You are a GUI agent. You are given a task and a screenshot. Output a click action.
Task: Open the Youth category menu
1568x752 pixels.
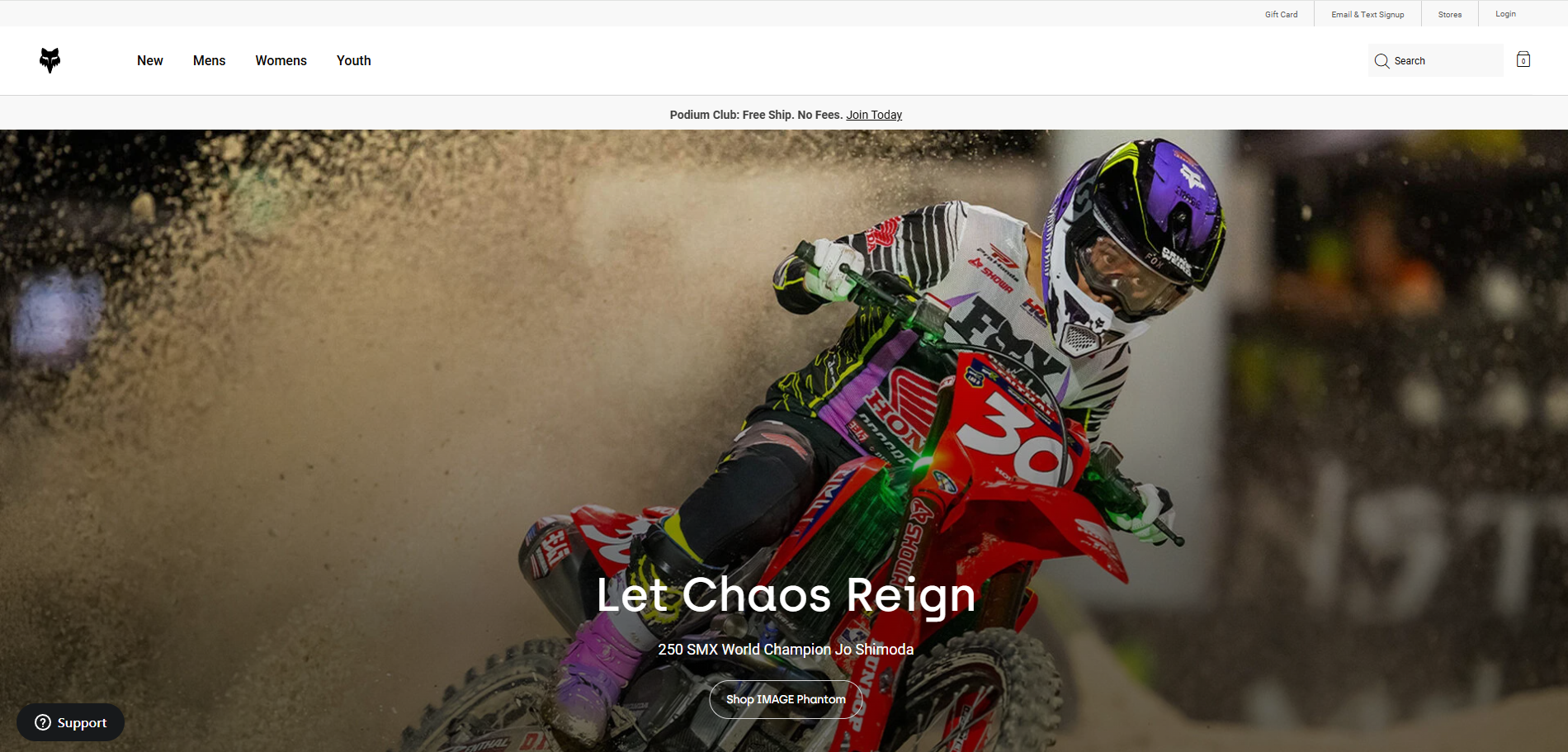(354, 60)
